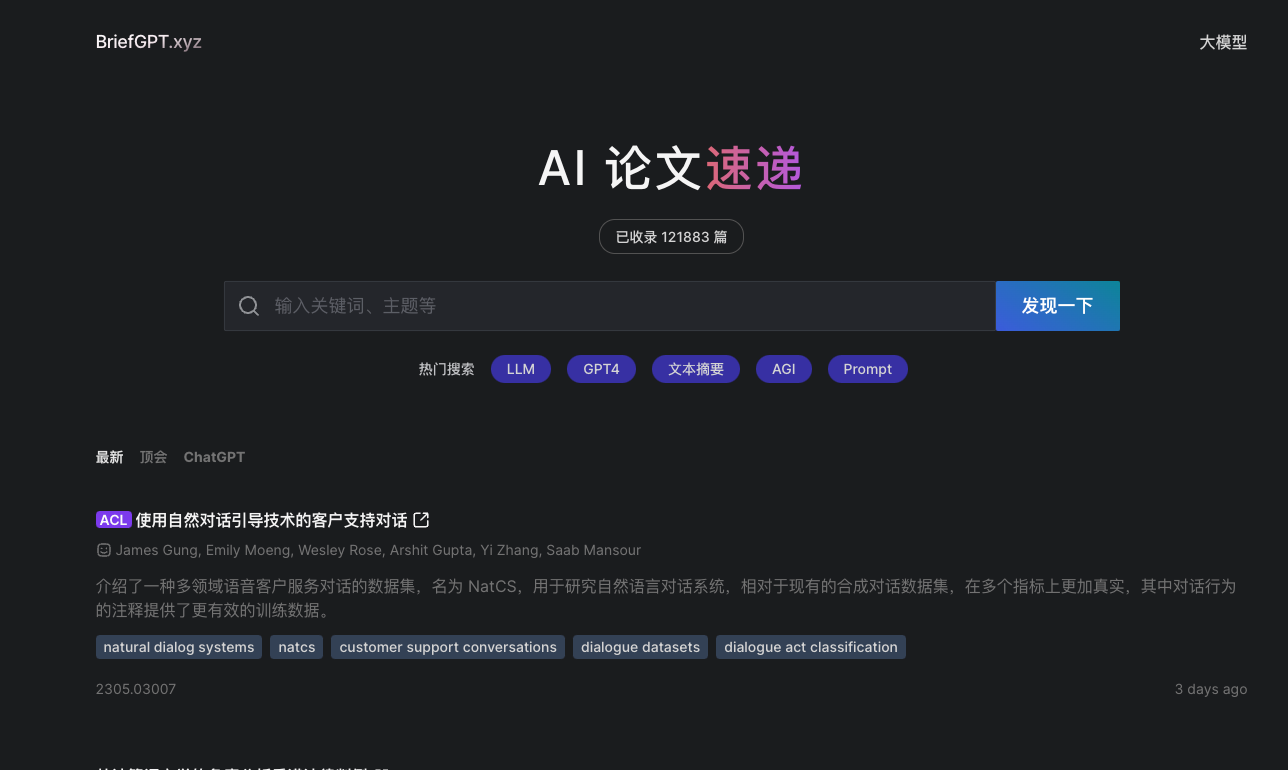1288x770 pixels.
Task: Select the GPT4 hot search tag
Action: tap(601, 369)
